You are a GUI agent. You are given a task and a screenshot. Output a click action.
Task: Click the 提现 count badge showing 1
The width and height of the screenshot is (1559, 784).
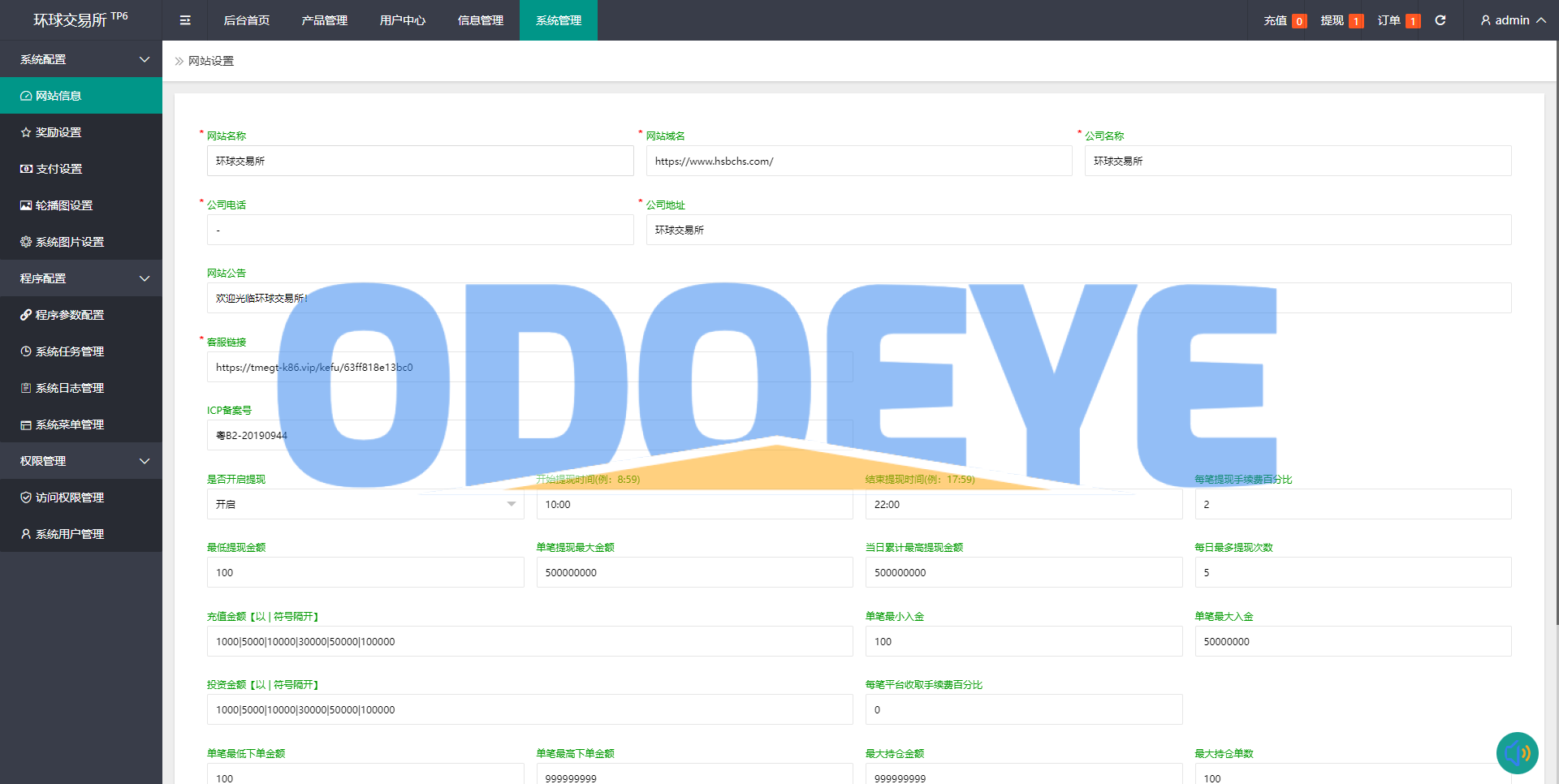[x=1356, y=21]
